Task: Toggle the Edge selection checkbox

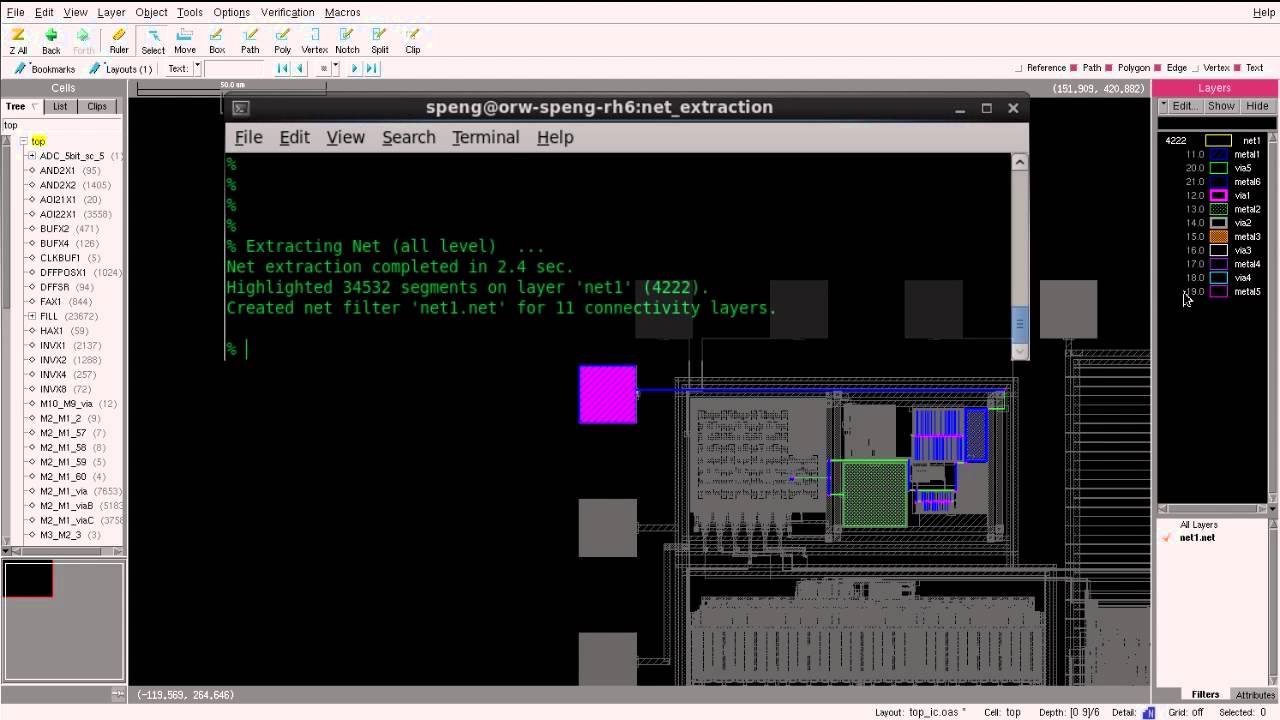Action: click(1158, 69)
